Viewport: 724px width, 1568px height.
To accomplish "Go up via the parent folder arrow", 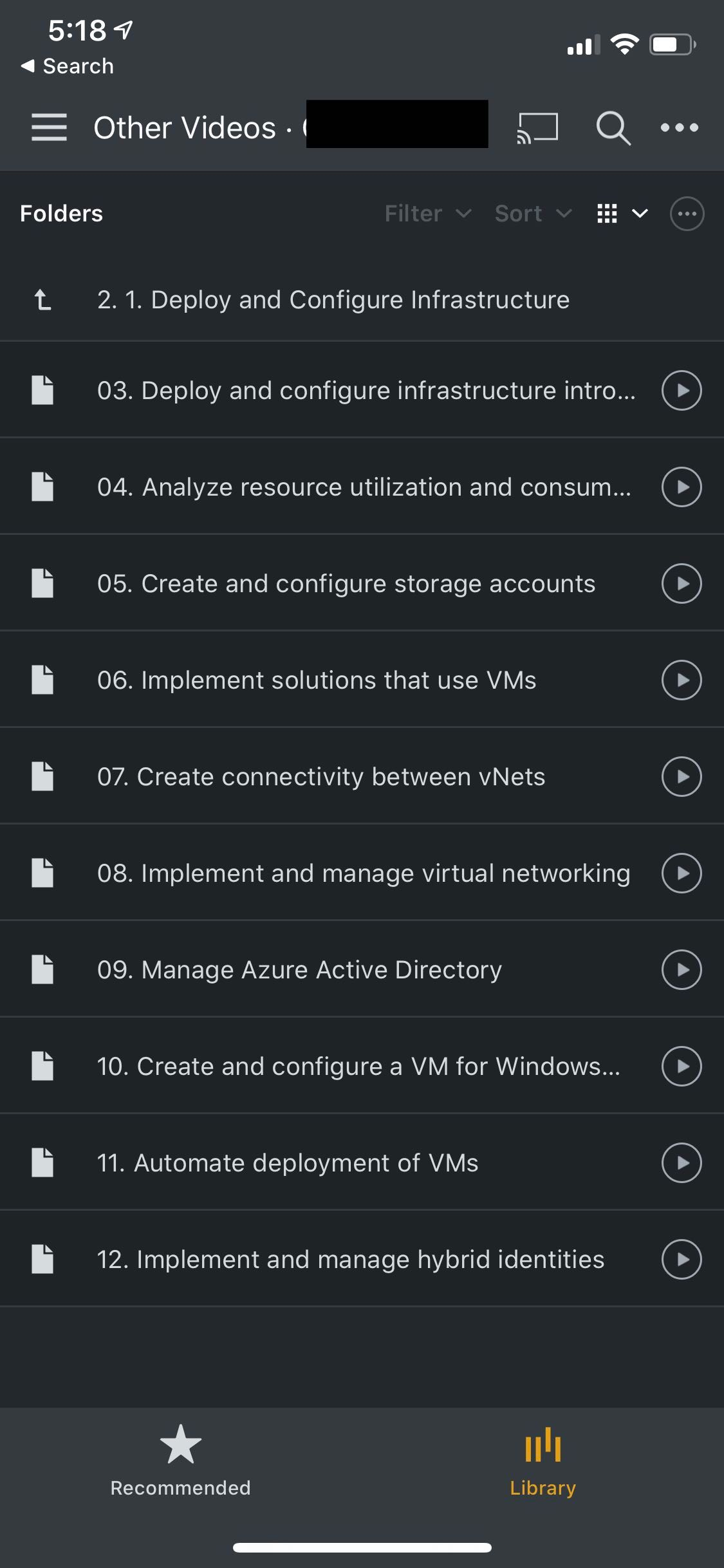I will coord(42,300).
